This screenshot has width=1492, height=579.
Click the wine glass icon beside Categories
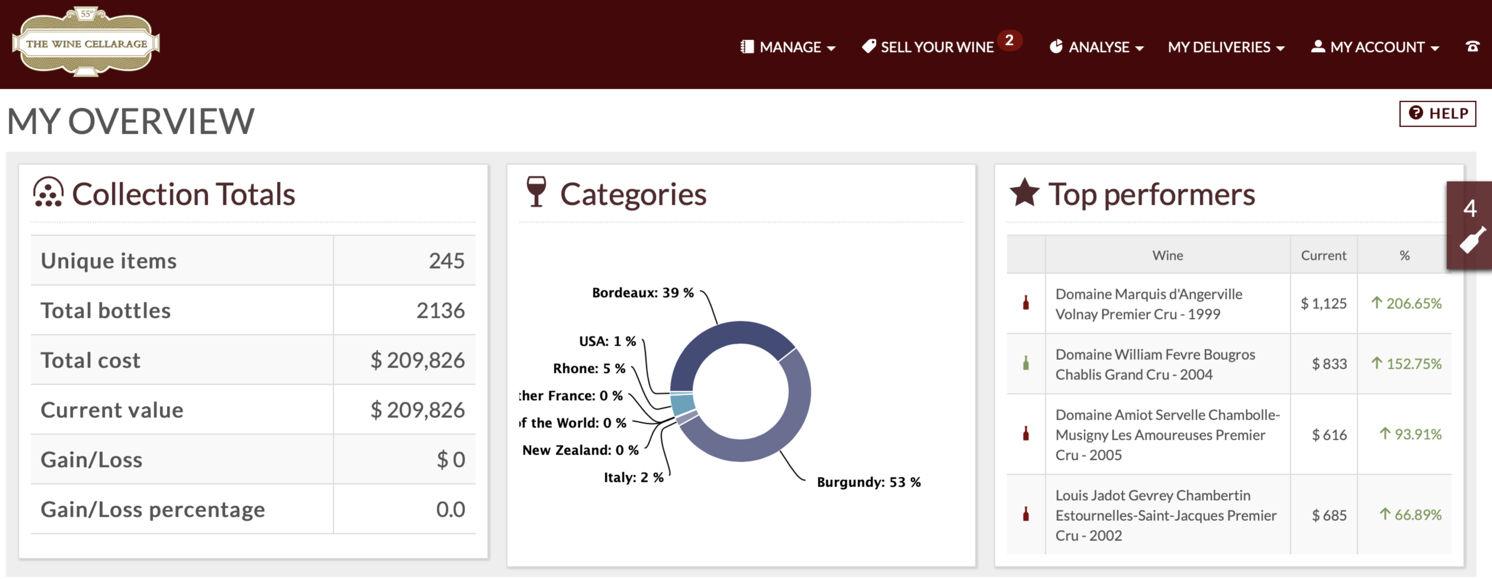tap(536, 192)
